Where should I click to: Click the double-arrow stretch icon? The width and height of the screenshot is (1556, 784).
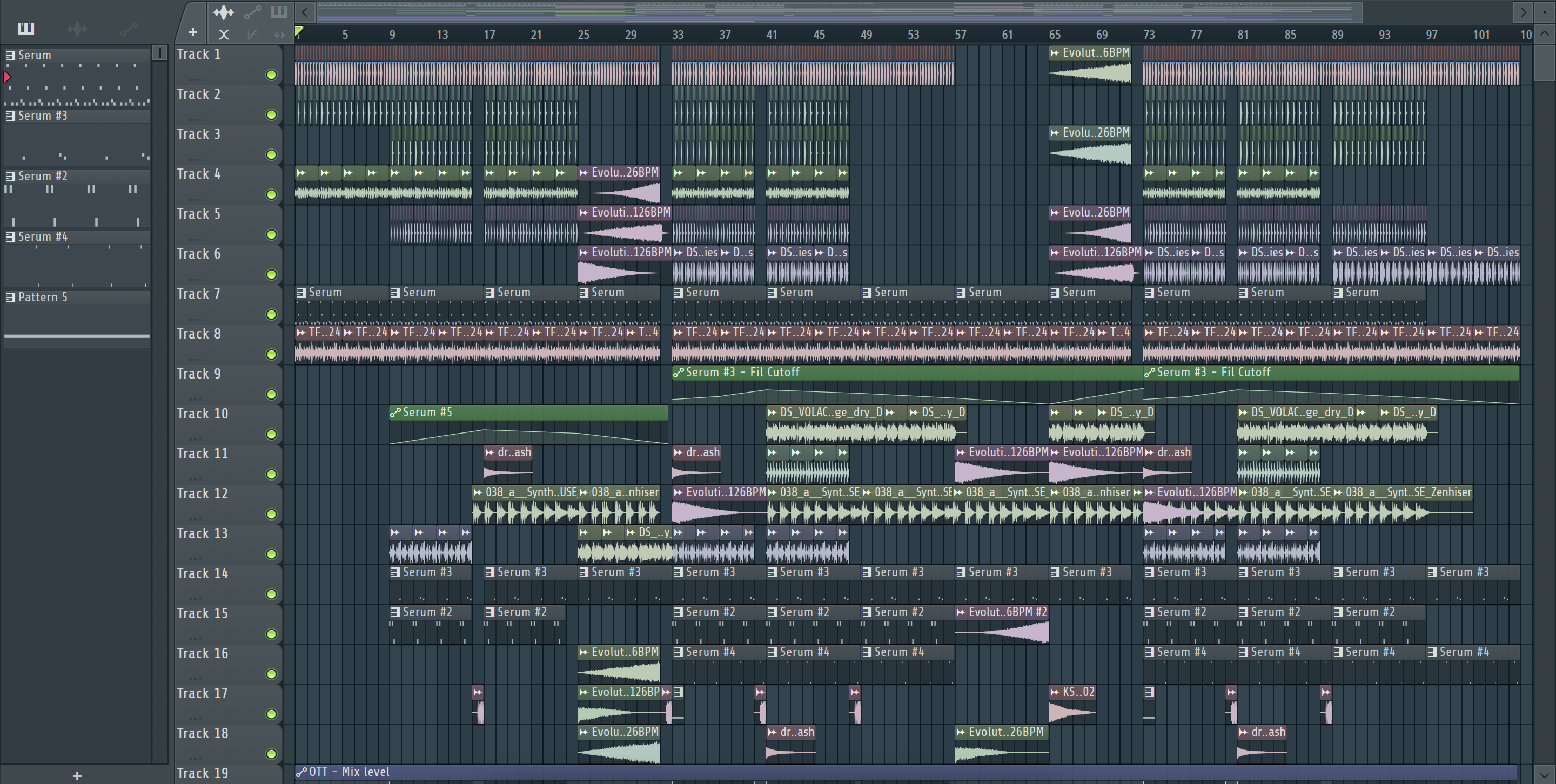[x=279, y=35]
